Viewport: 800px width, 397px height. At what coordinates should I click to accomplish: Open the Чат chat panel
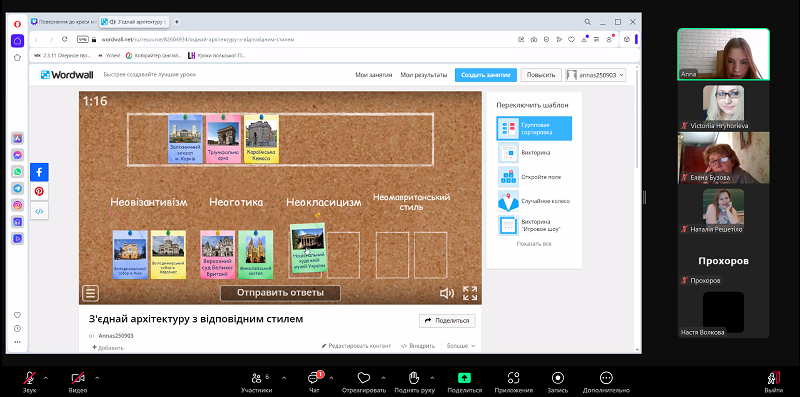(x=314, y=382)
